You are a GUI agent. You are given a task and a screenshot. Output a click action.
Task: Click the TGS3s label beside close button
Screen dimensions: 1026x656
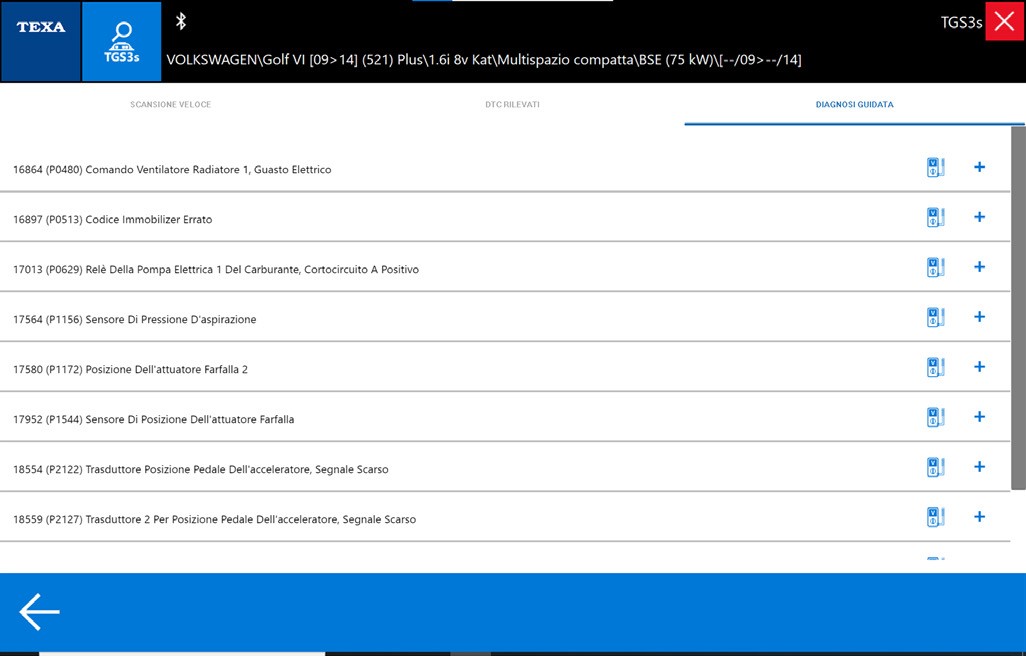click(961, 22)
